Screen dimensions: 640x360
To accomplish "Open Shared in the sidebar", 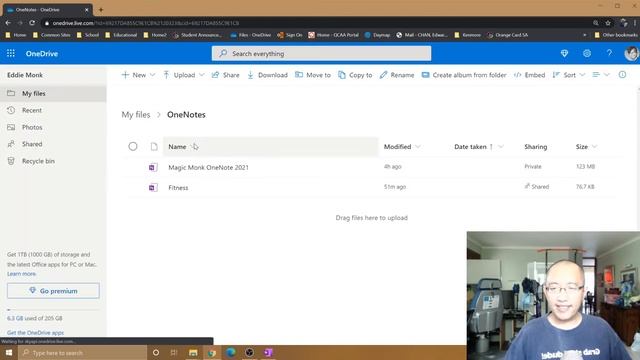I will pyautogui.click(x=53, y=144).
